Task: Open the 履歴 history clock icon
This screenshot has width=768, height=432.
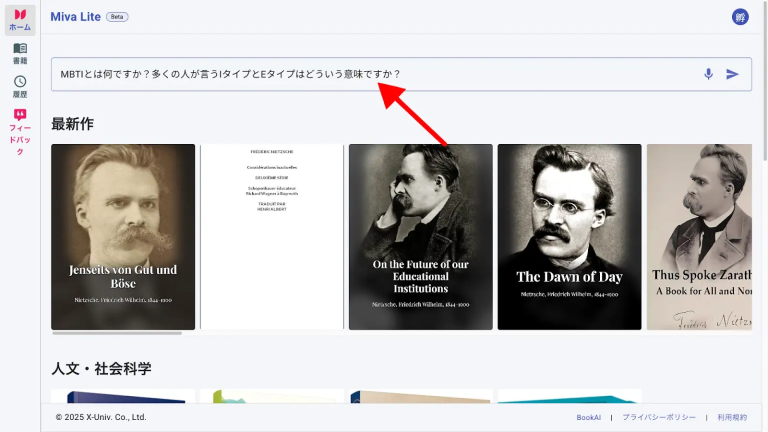Action: (20, 86)
